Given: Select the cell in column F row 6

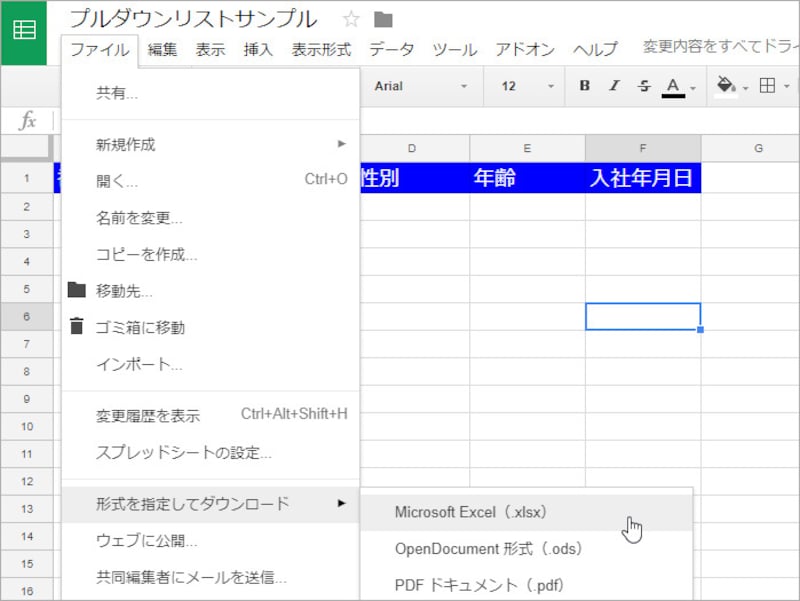Looking at the screenshot, I should pyautogui.click(x=642, y=315).
